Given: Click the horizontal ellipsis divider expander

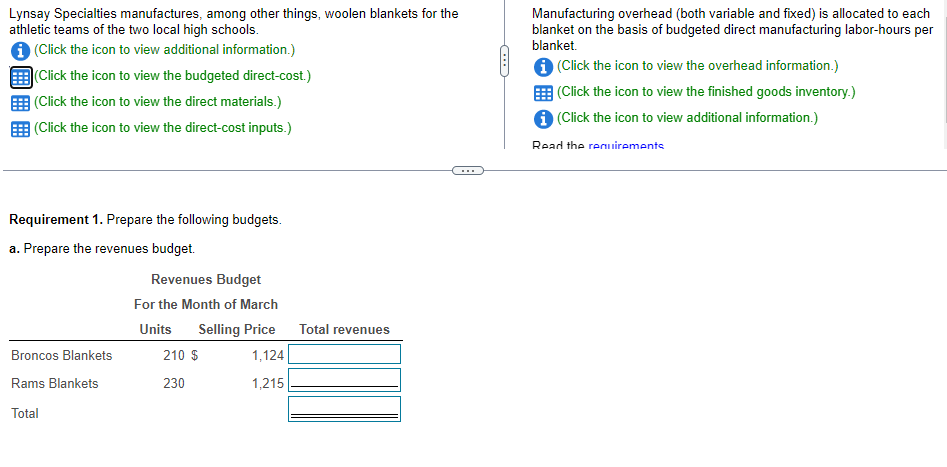Looking at the screenshot, I should (467, 171).
